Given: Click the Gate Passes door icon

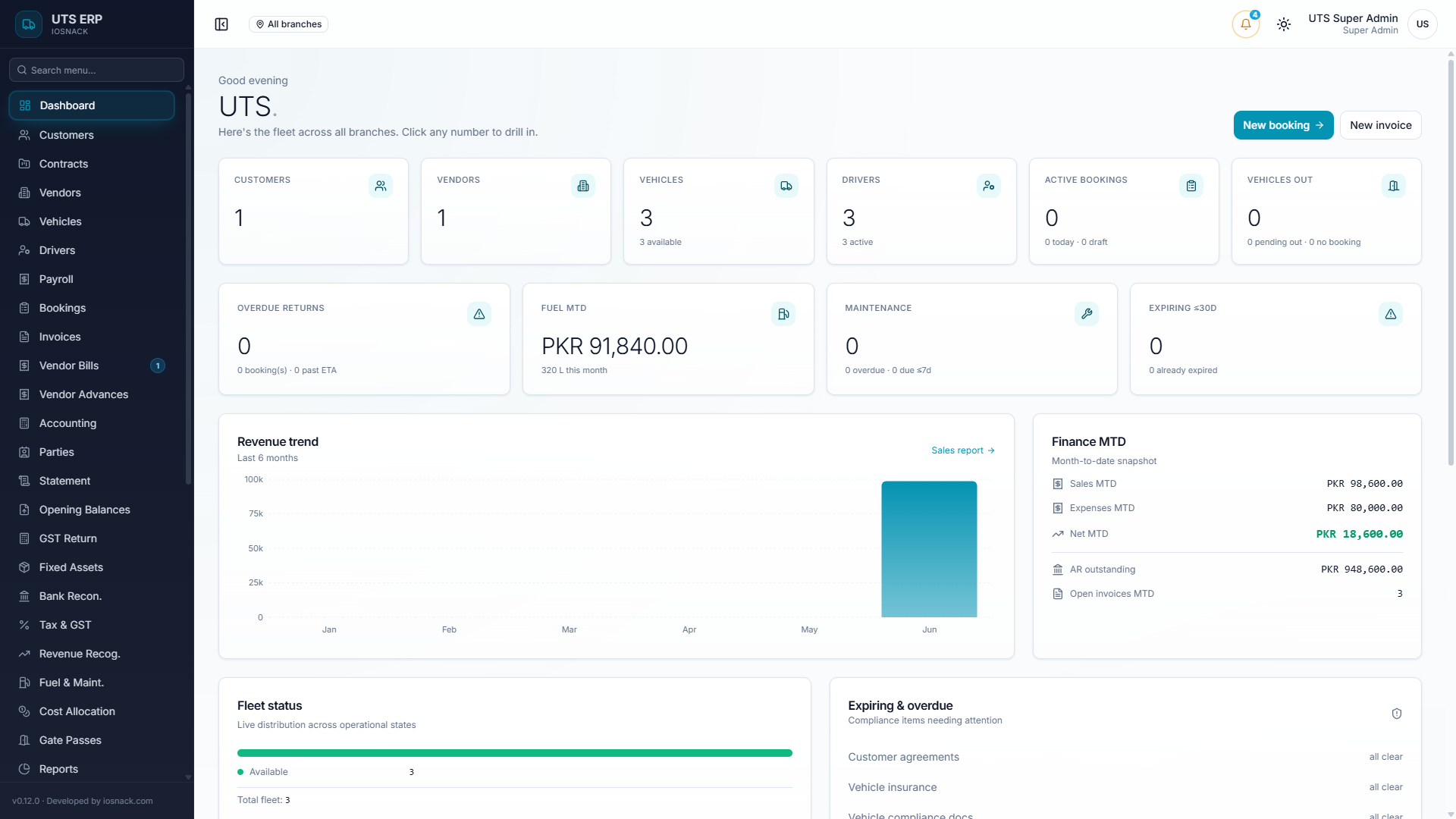Looking at the screenshot, I should pyautogui.click(x=24, y=740).
